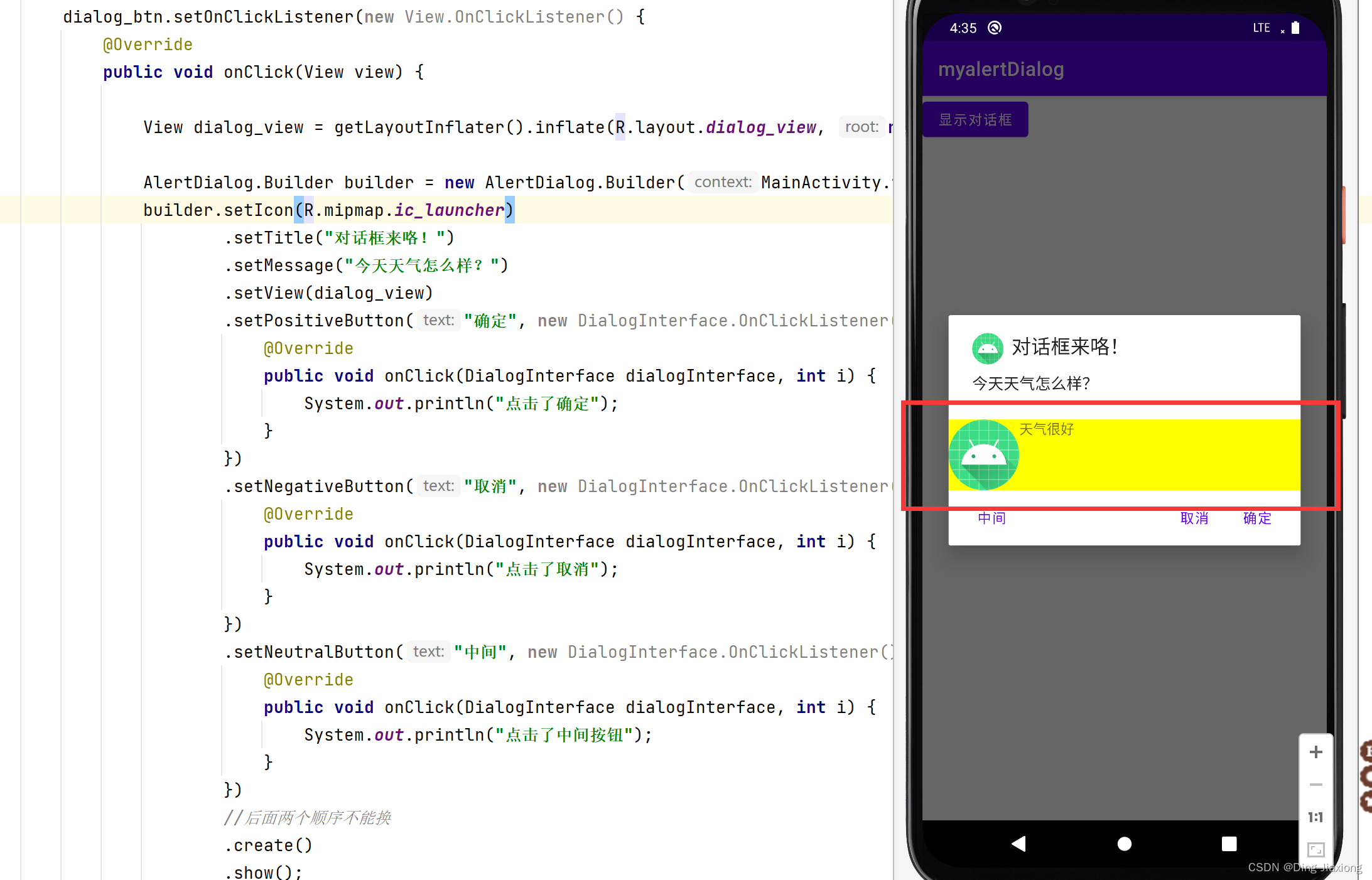Tap the 取消 cancel dialog button
Screen dimensions: 1372x880
pos(1194,518)
